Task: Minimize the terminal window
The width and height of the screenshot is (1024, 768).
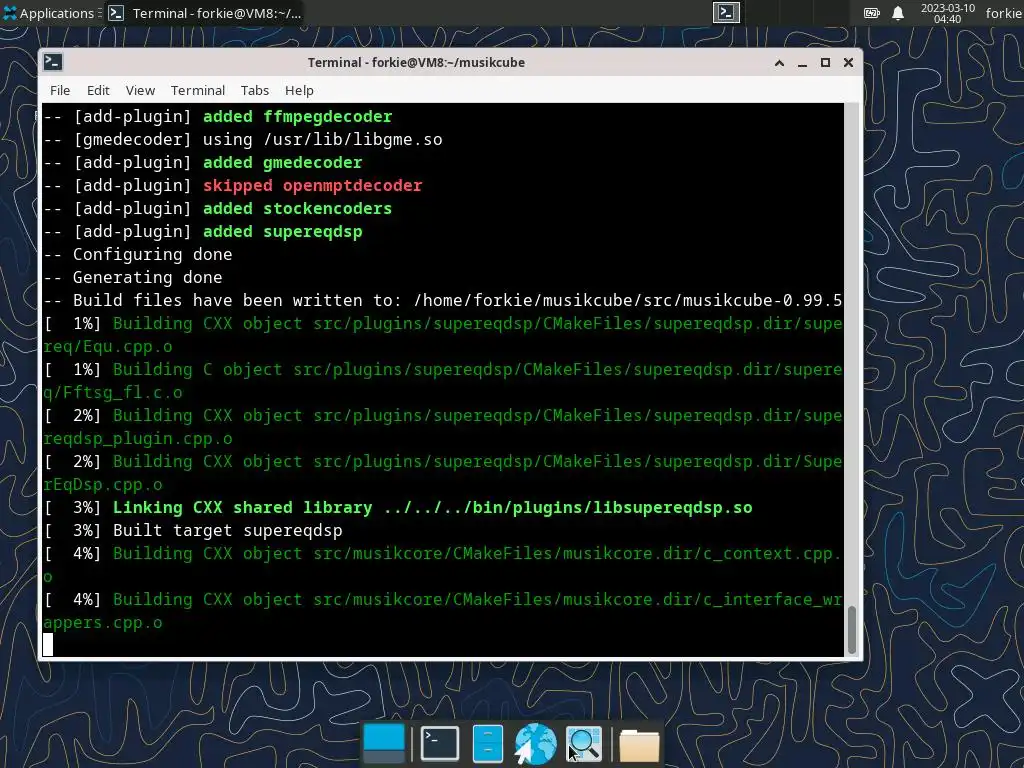Action: (803, 63)
